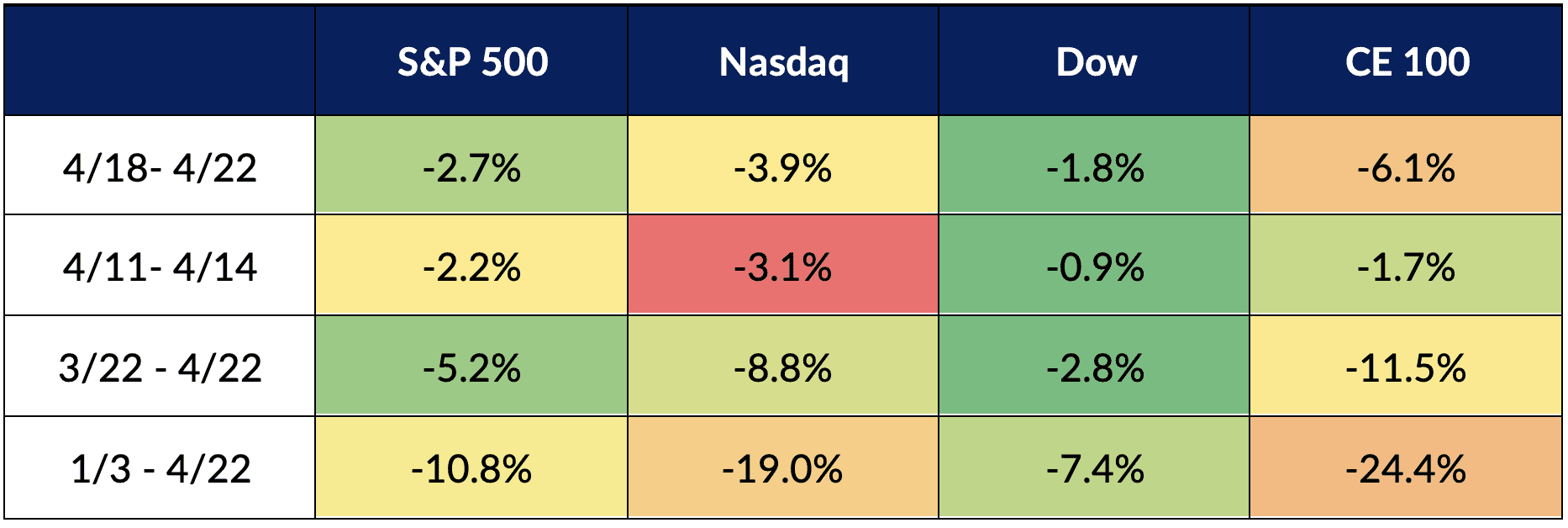
Task: Click the -10.8% S&P 500 cell
Action: click(471, 468)
